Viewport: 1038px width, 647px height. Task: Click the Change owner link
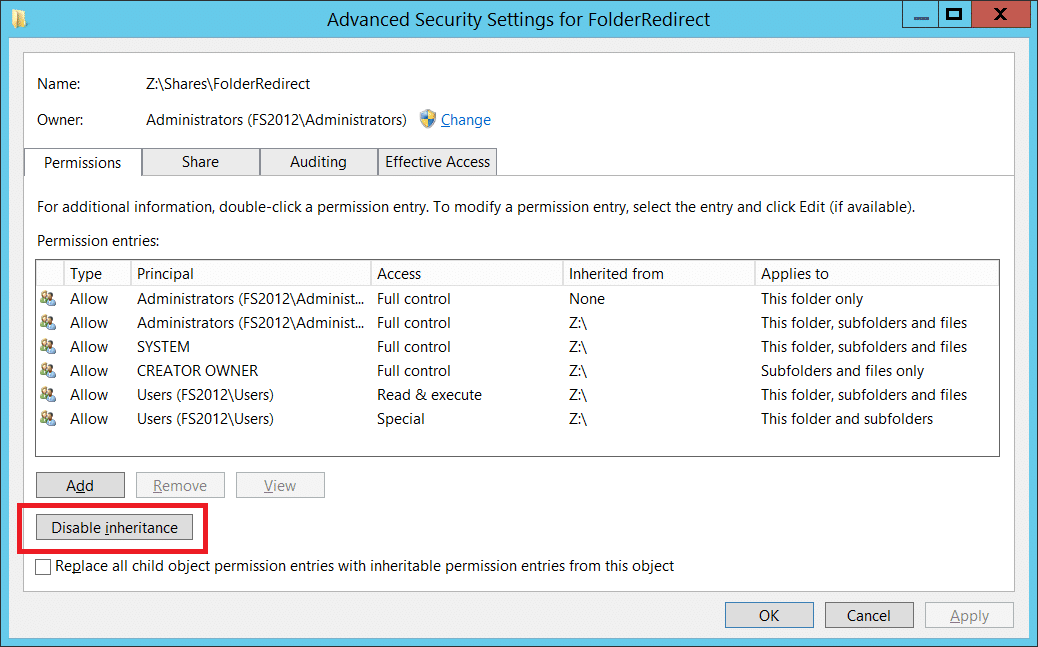pyautogui.click(x=466, y=120)
